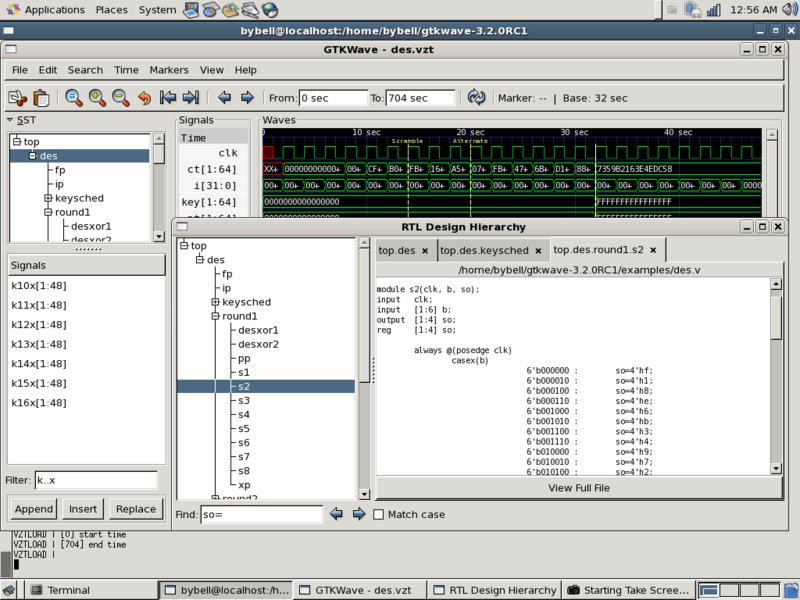800x600 pixels.
Task: Collapse the des node in SST tree
Action: (33, 156)
